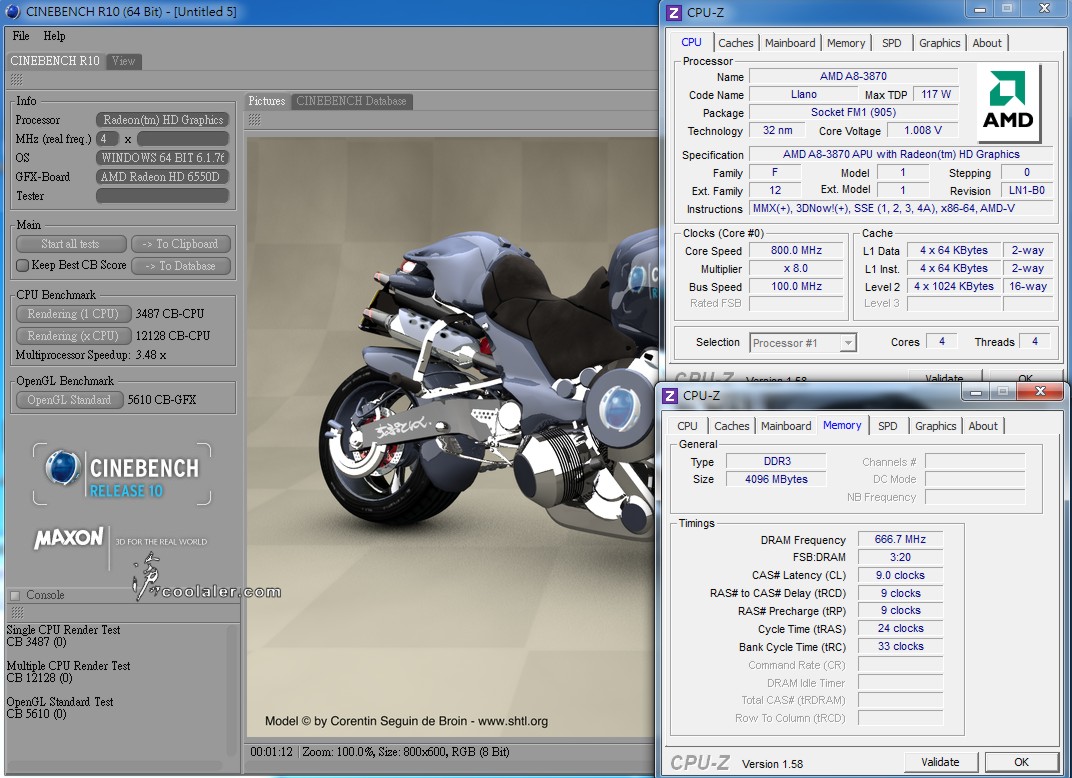Click the console output scrollbar
The image size is (1072, 778).
click(232, 690)
